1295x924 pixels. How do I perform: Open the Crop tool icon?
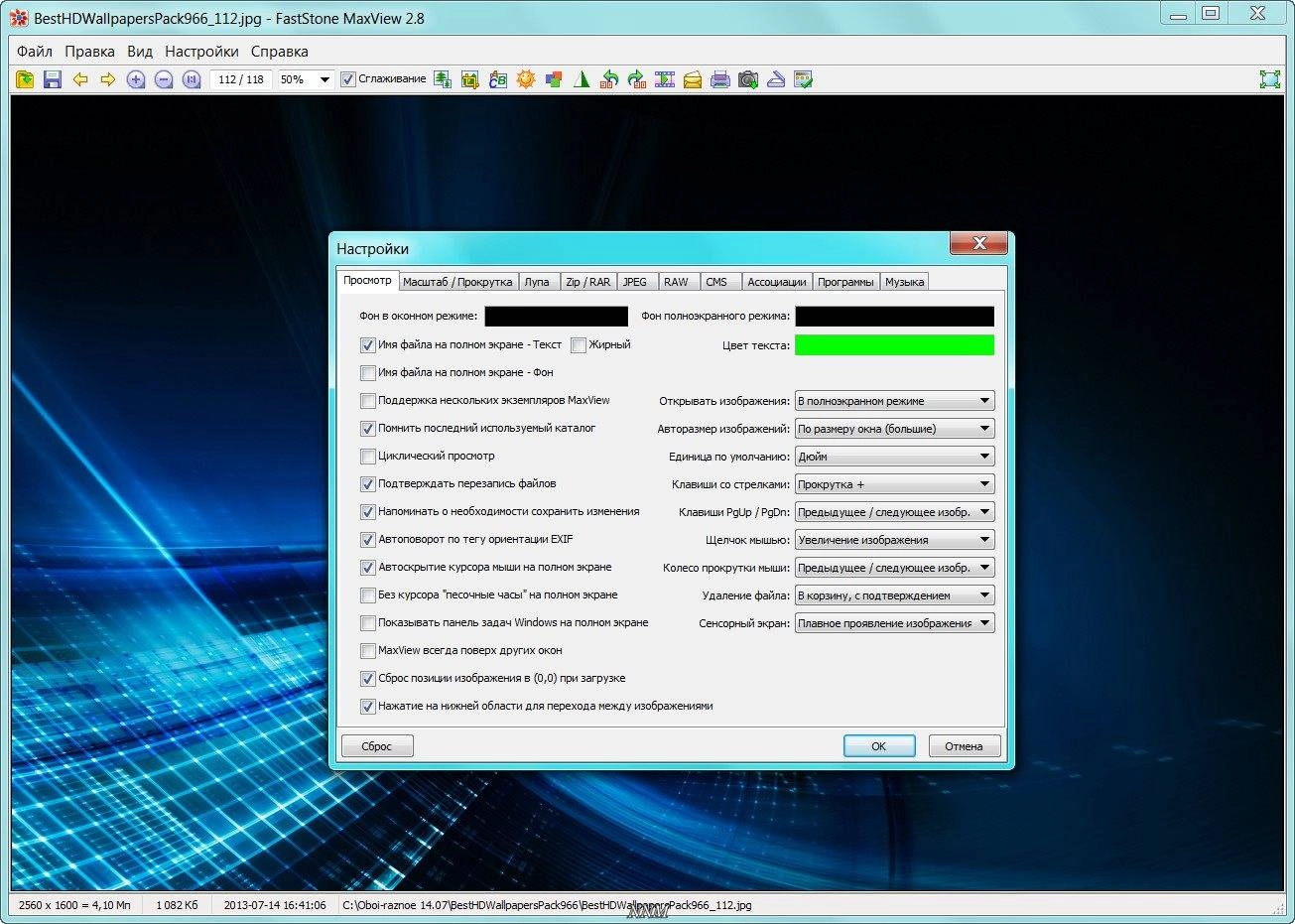click(x=470, y=79)
